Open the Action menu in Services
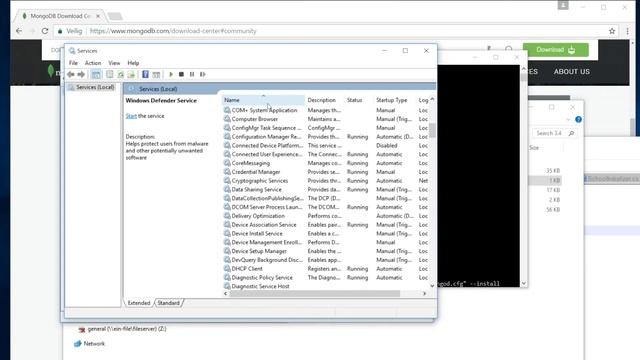The height and width of the screenshot is (360, 640). (x=93, y=63)
